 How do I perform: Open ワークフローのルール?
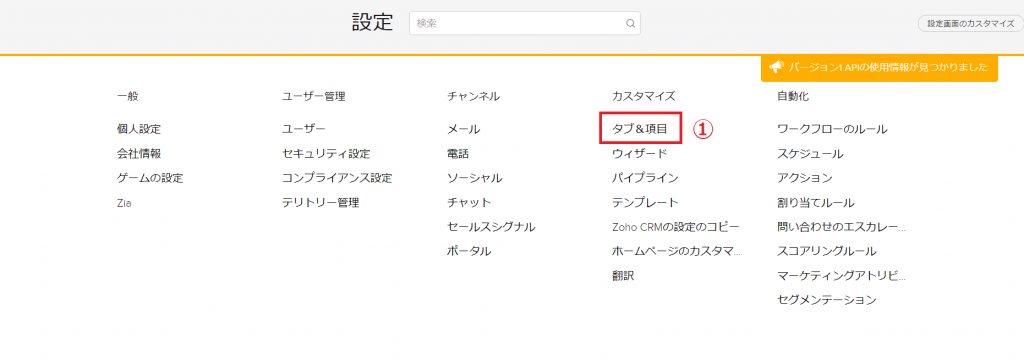(832, 129)
